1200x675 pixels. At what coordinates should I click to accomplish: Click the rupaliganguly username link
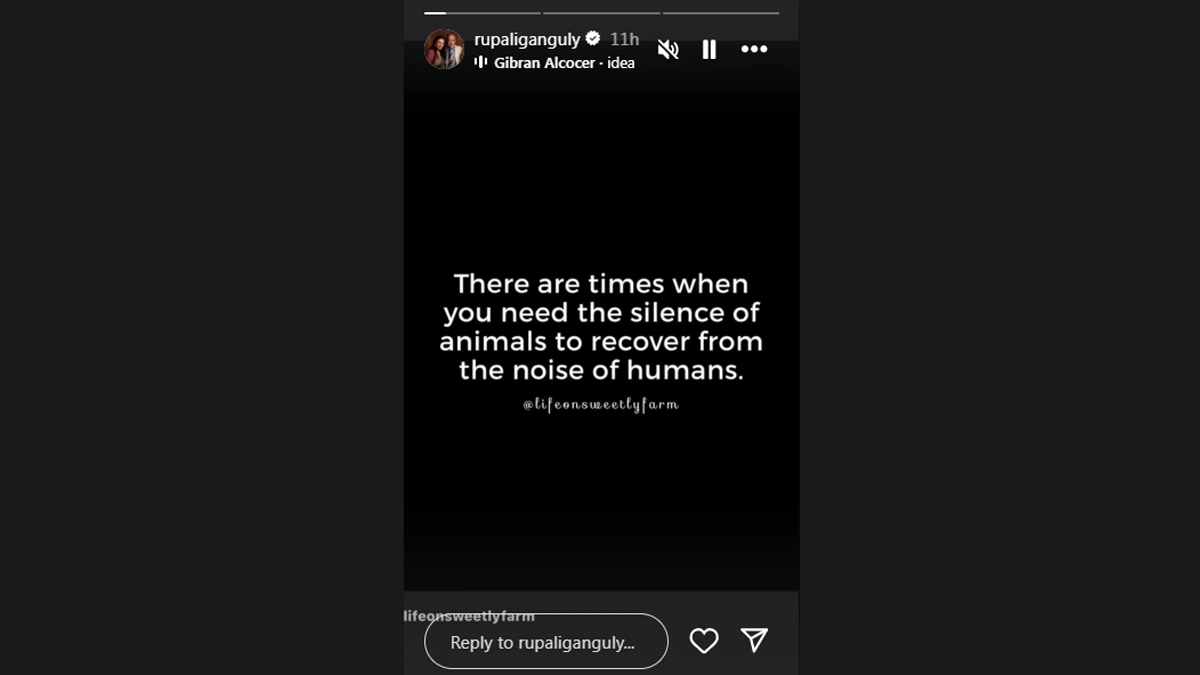[x=527, y=39]
